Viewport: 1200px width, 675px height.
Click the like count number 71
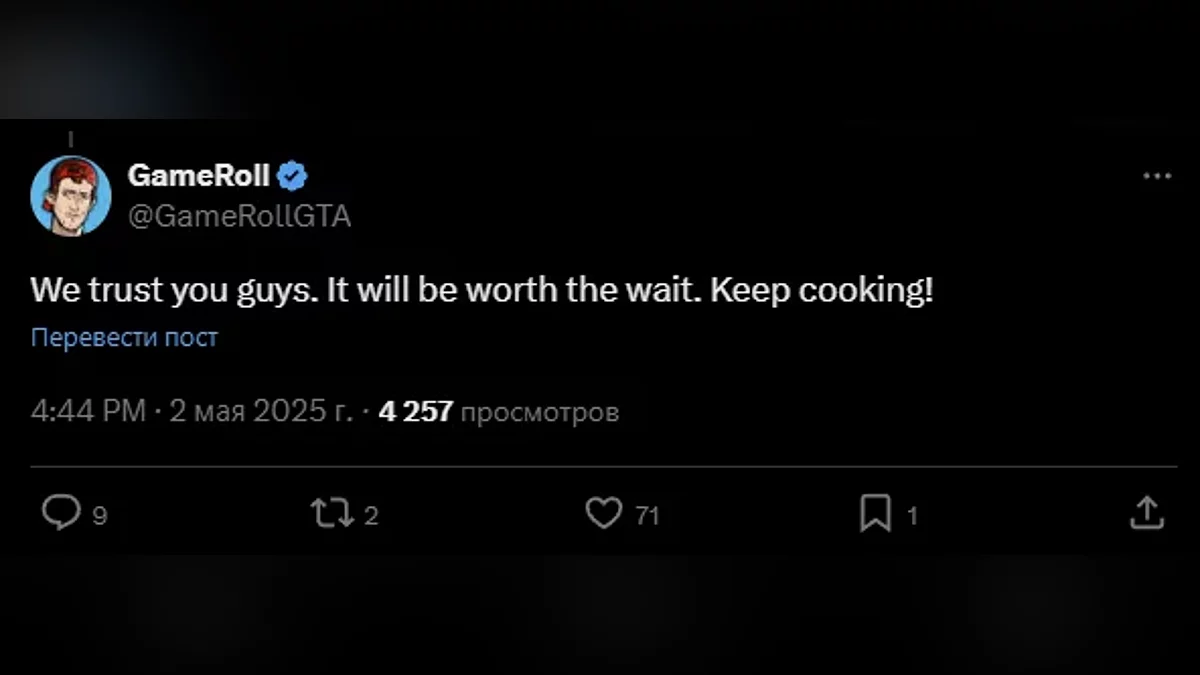click(x=647, y=516)
